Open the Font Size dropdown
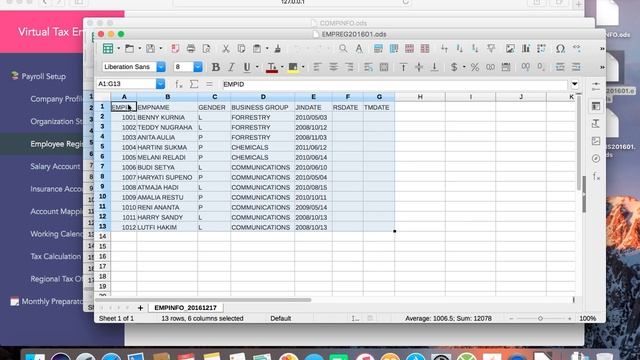Viewport: 640px width, 360px height. [x=198, y=67]
